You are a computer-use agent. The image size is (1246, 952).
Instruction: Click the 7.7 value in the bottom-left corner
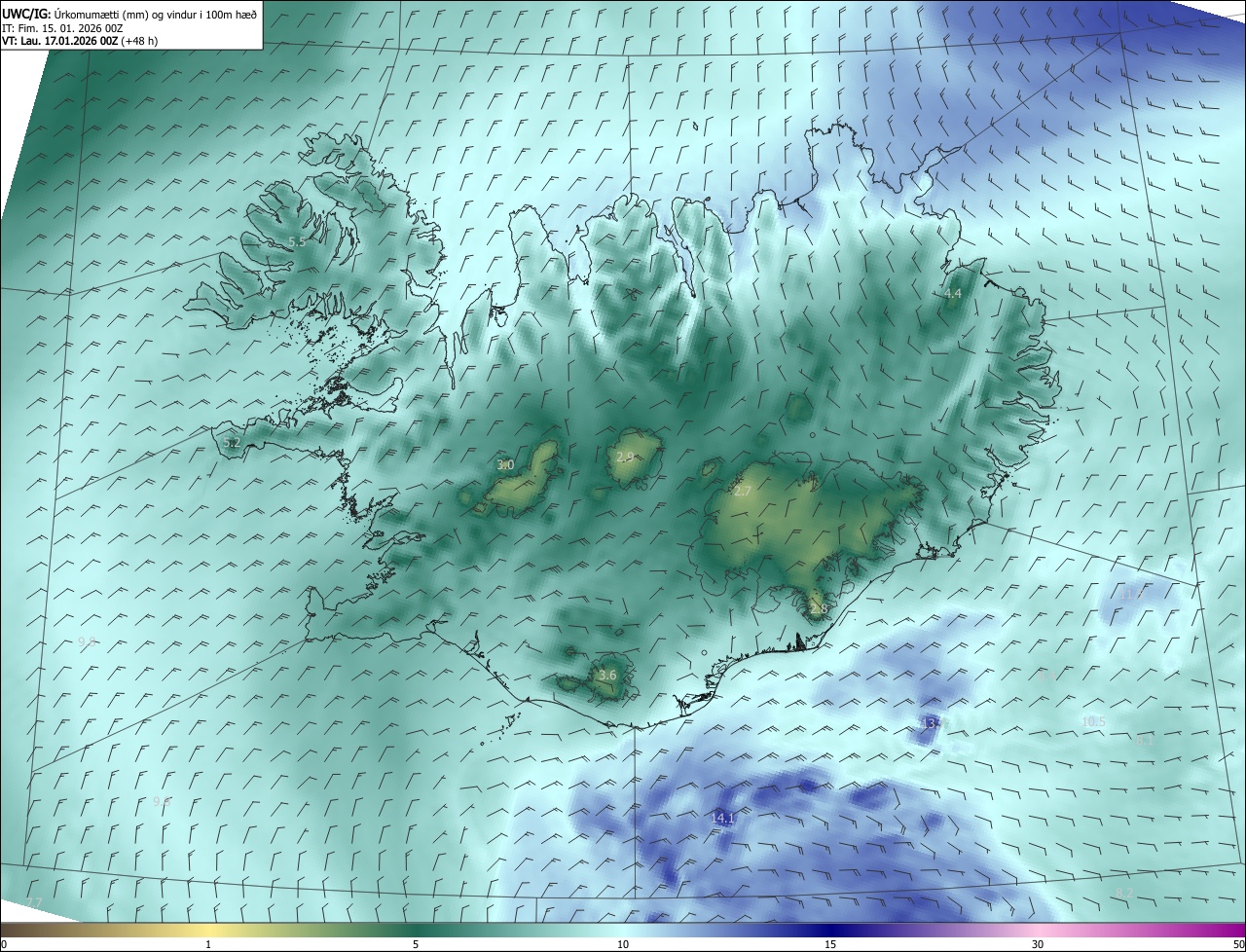[x=34, y=904]
